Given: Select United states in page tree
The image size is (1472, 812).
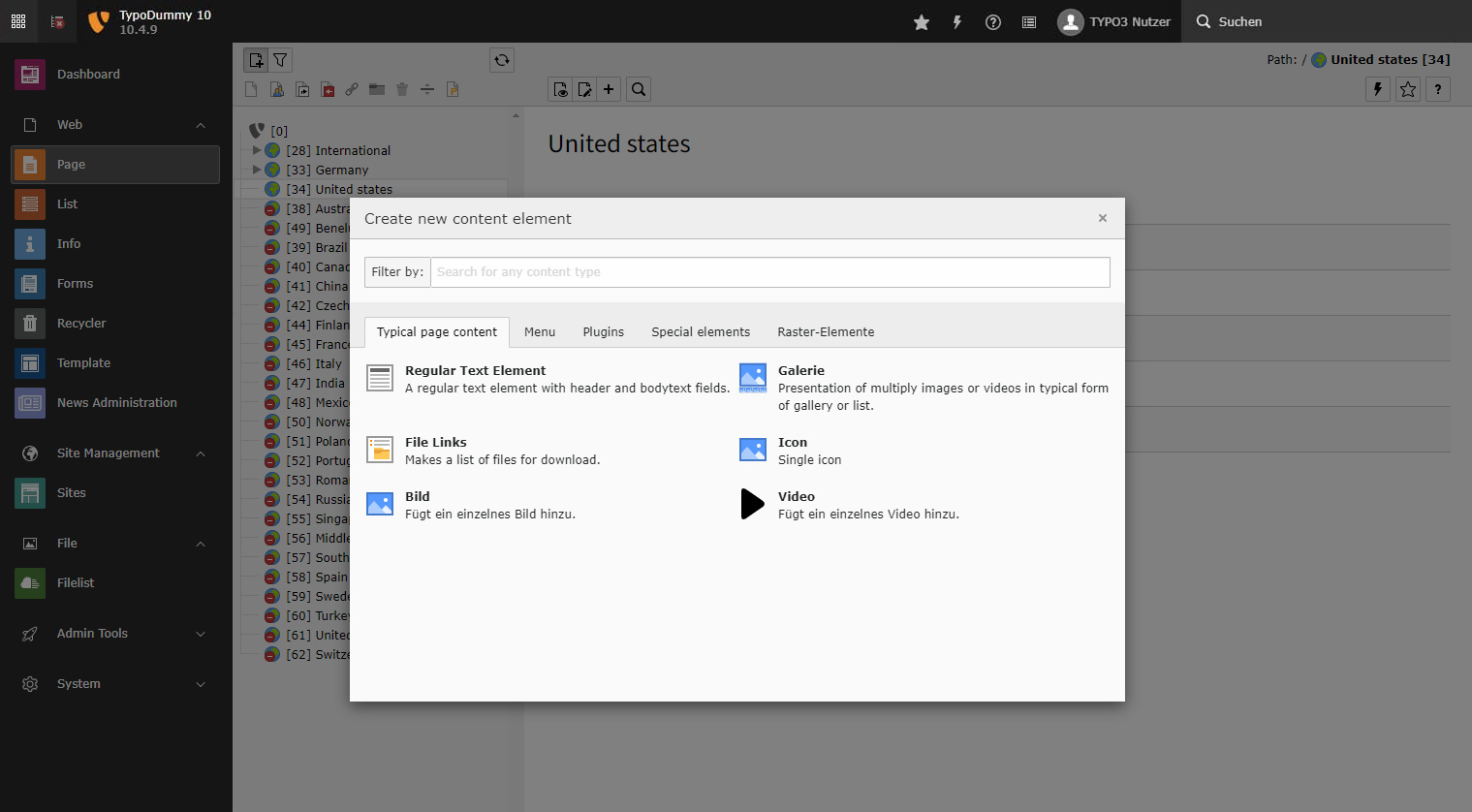Looking at the screenshot, I should (x=339, y=190).
